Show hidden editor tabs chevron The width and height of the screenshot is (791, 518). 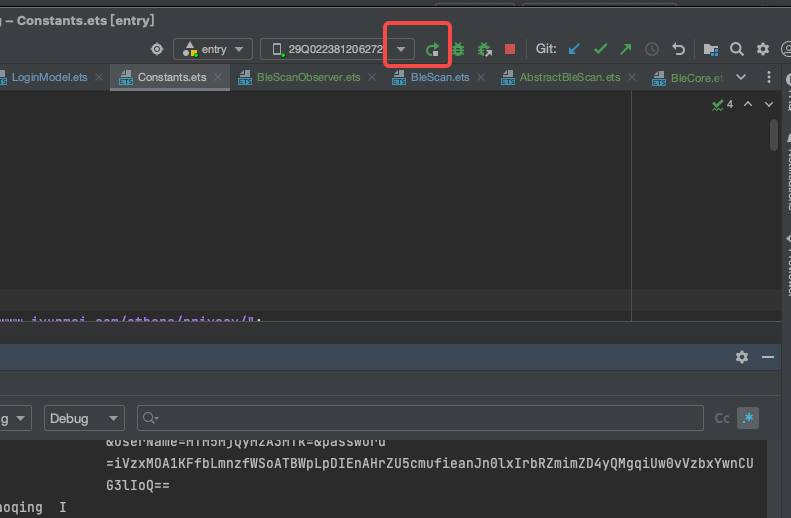pyautogui.click(x=741, y=77)
